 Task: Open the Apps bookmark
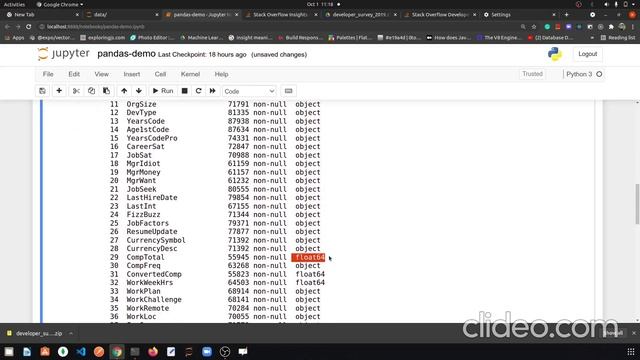coord(15,38)
